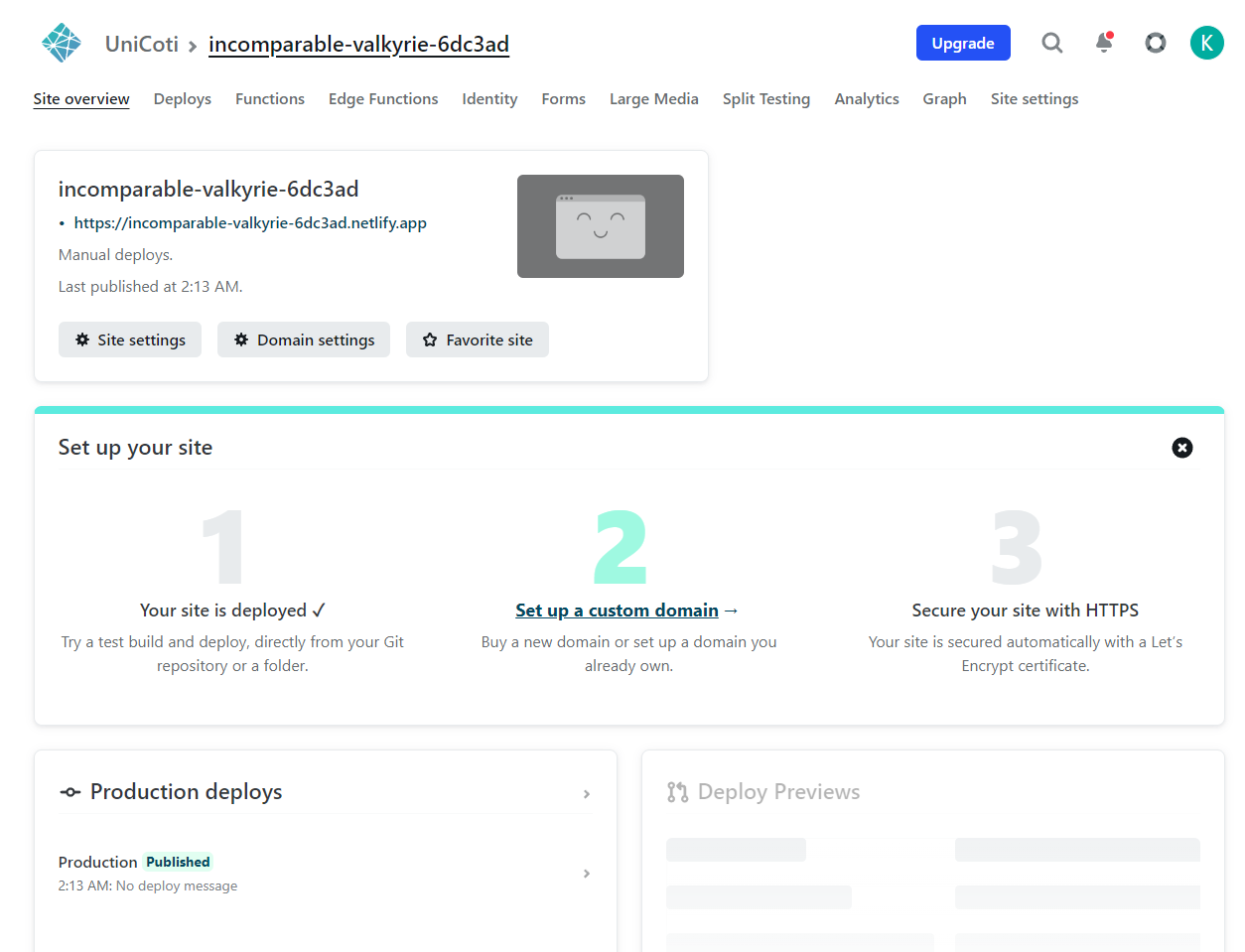Open search with the magnifier icon
The height and width of the screenshot is (952, 1245).
[1052, 43]
